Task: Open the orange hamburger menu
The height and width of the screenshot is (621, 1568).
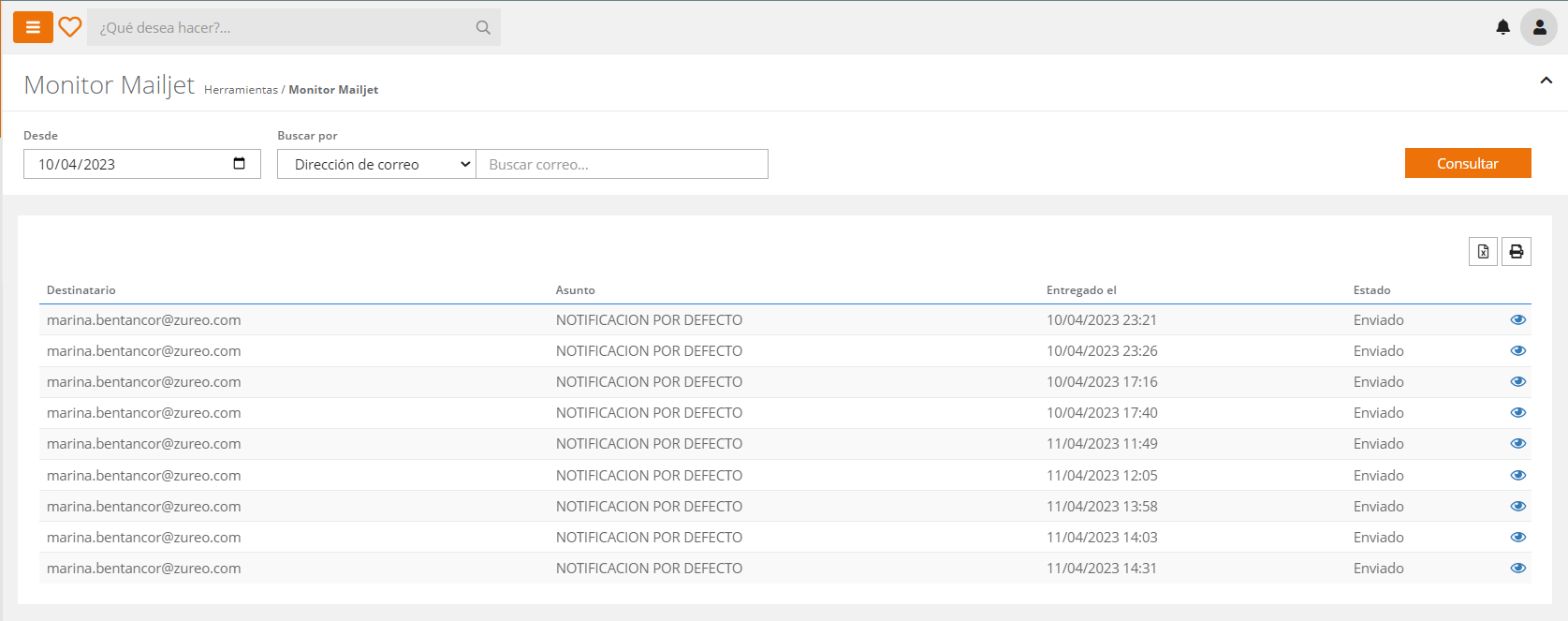Action: pos(33,28)
